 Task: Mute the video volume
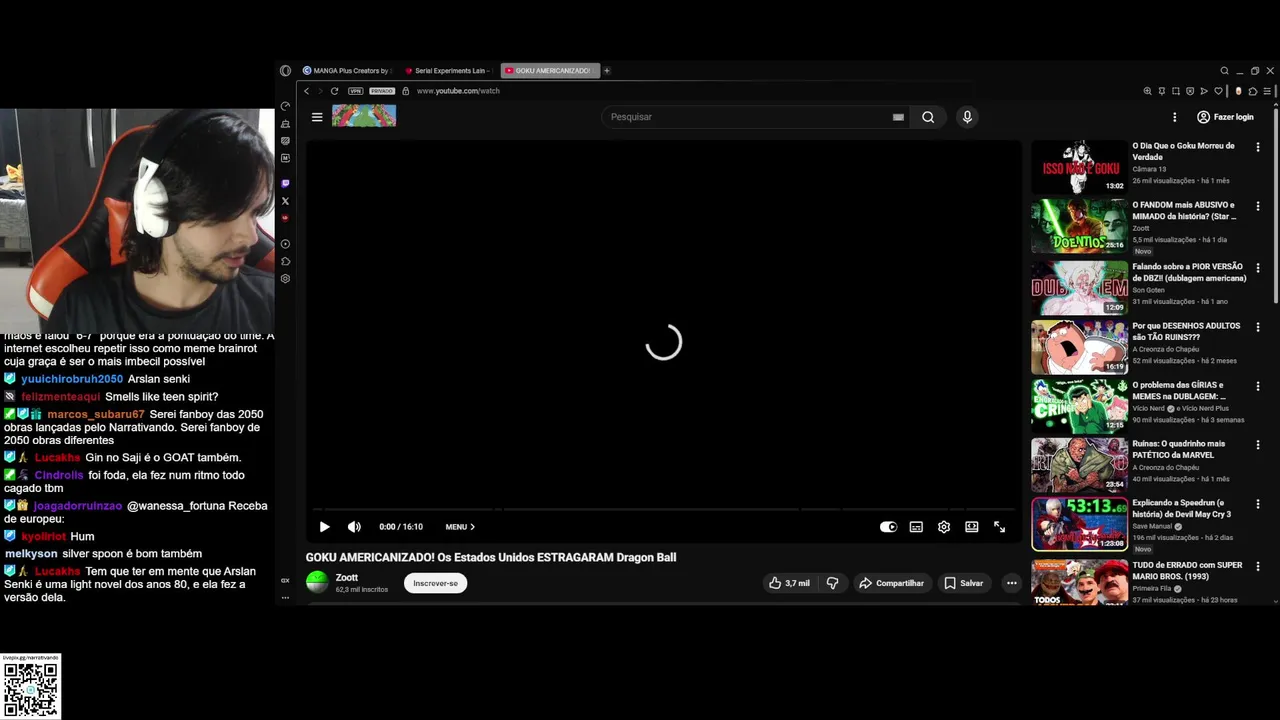[354, 527]
